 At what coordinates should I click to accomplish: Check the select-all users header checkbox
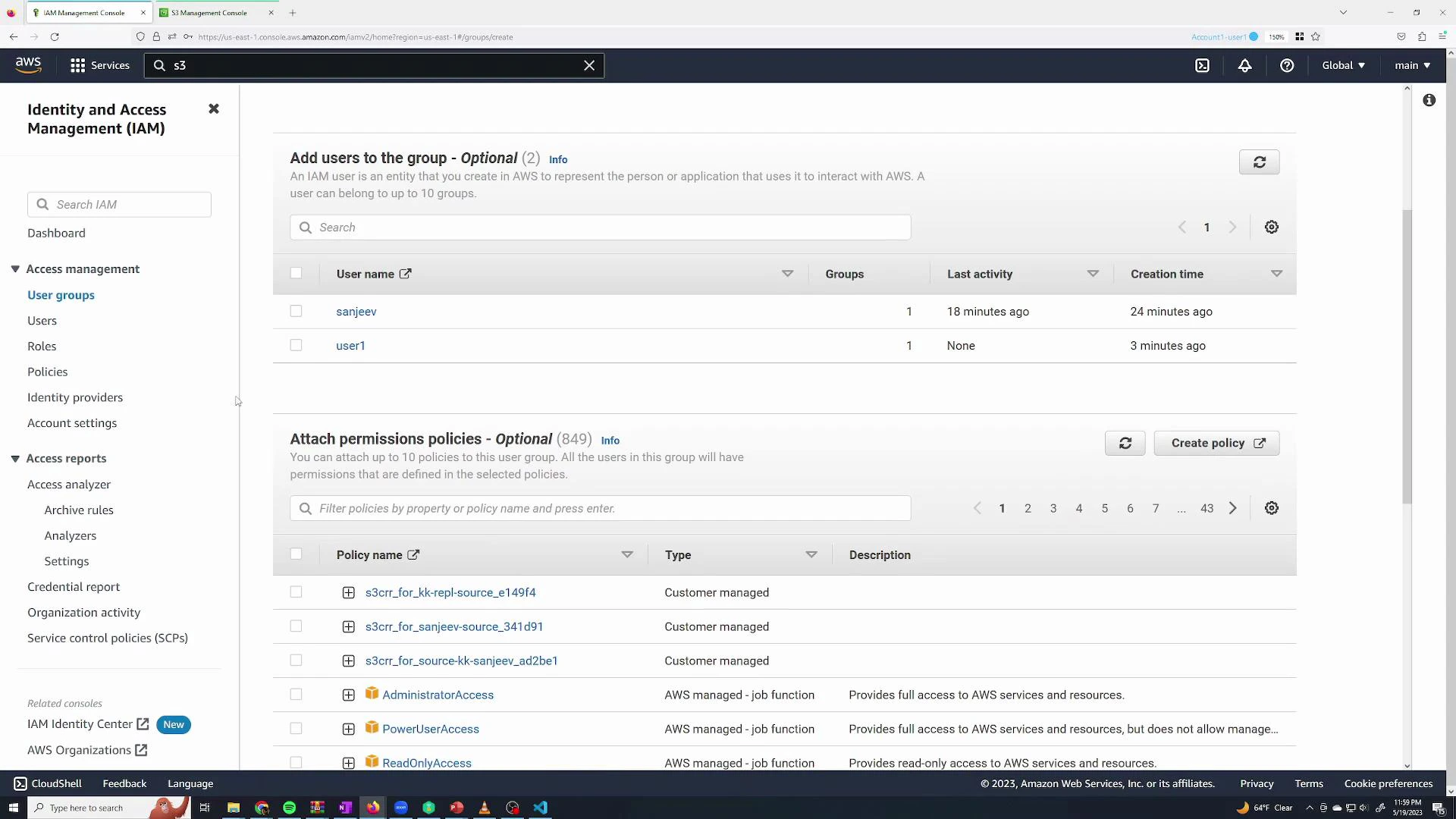pos(296,273)
